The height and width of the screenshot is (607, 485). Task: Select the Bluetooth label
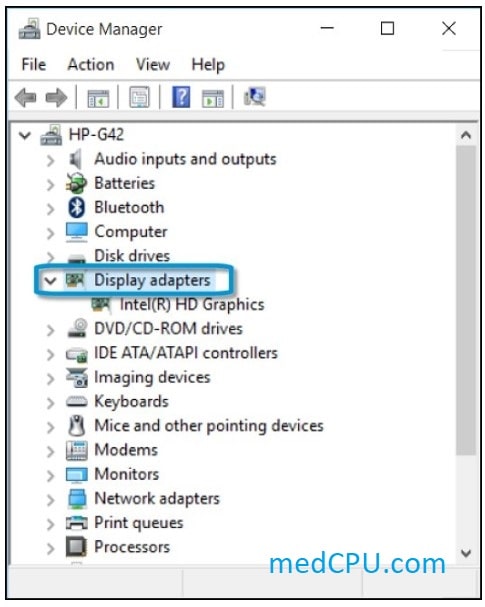(x=129, y=207)
